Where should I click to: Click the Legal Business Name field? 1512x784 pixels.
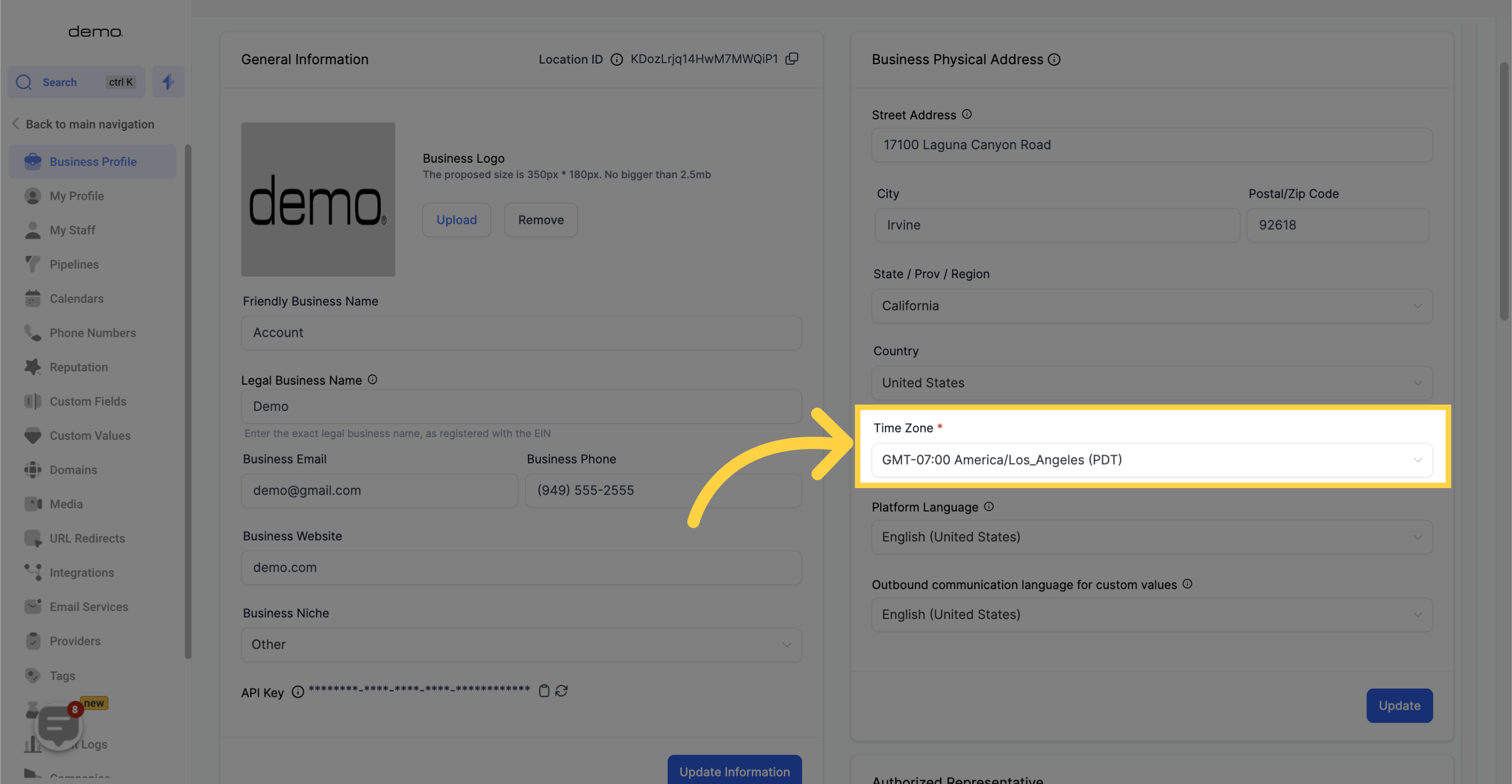(x=521, y=406)
